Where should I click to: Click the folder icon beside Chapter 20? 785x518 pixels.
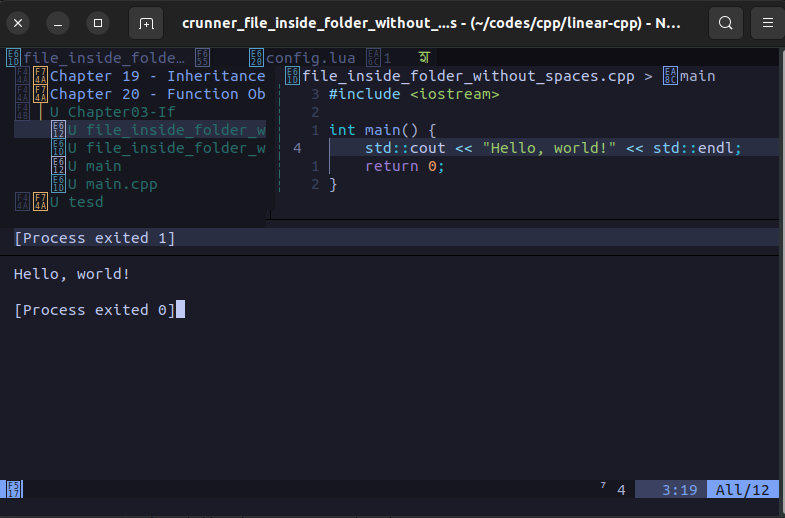(41, 94)
